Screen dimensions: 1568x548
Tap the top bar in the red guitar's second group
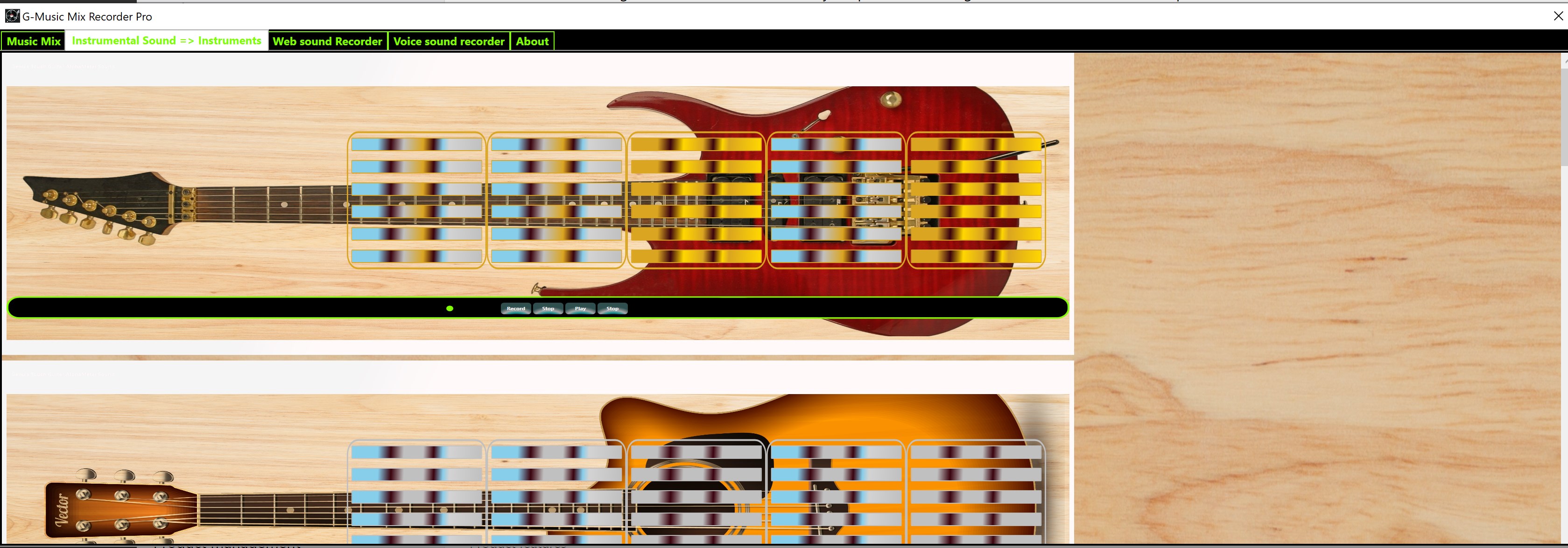pyautogui.click(x=556, y=144)
